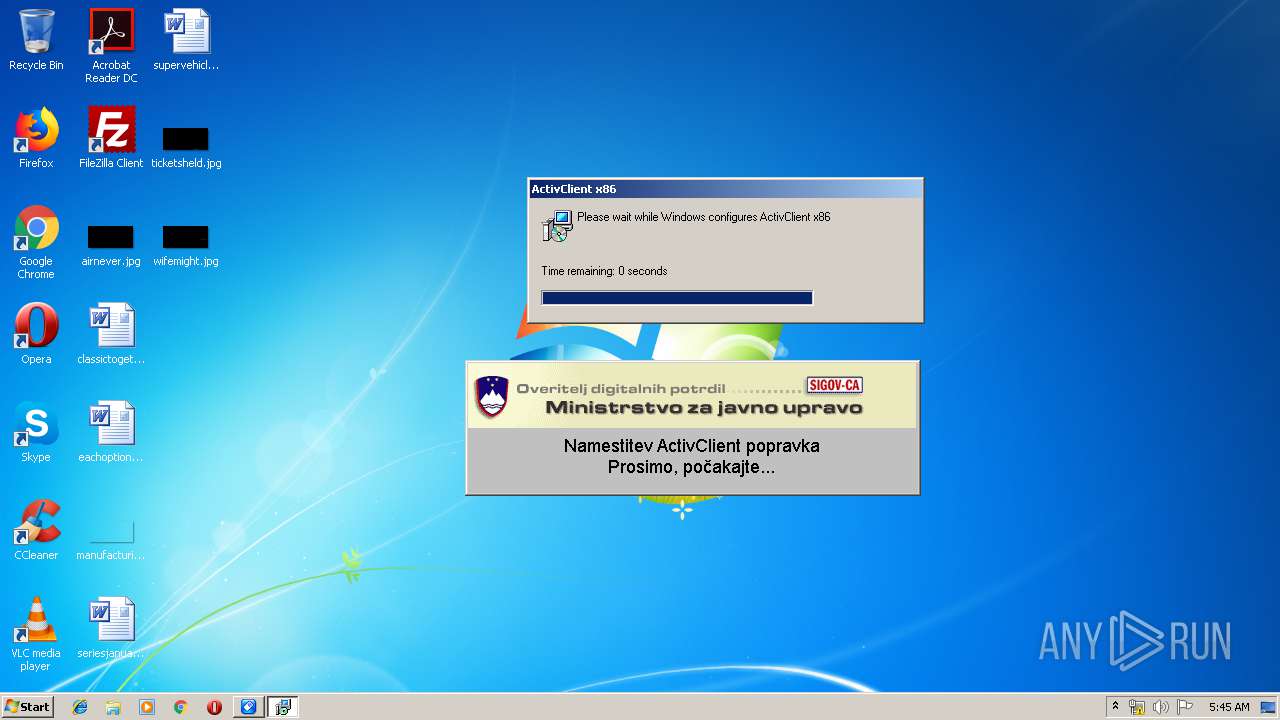
Task: Select airnever.jpg image file
Action: 111,246
